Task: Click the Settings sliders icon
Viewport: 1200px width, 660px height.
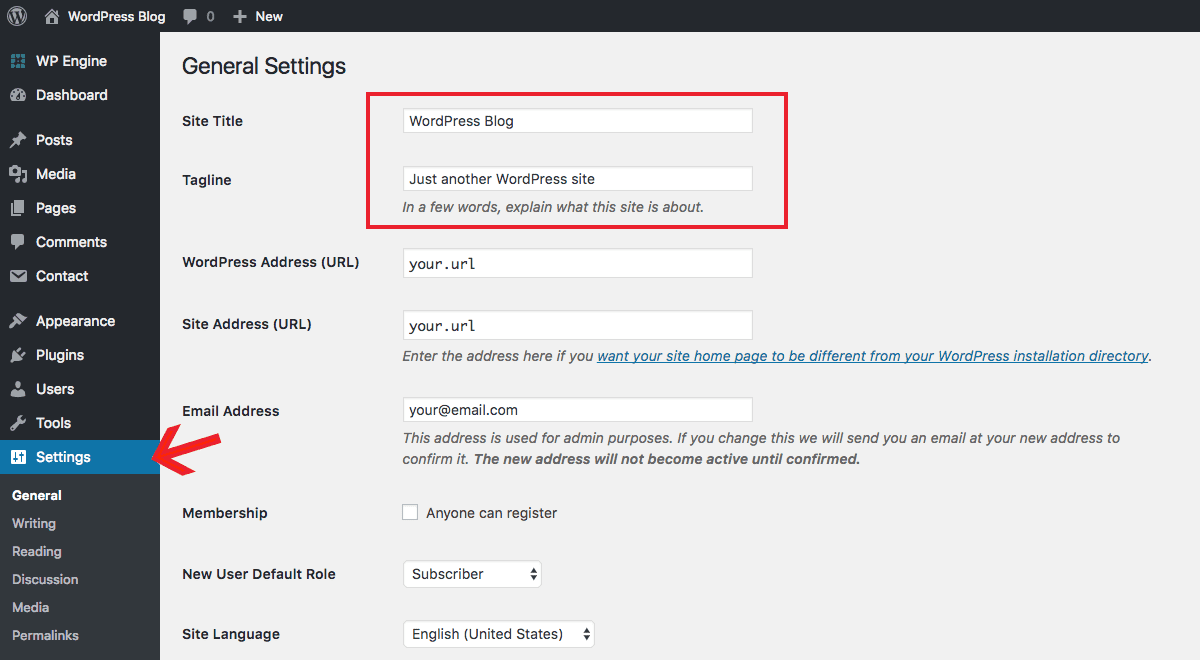Action: point(18,457)
